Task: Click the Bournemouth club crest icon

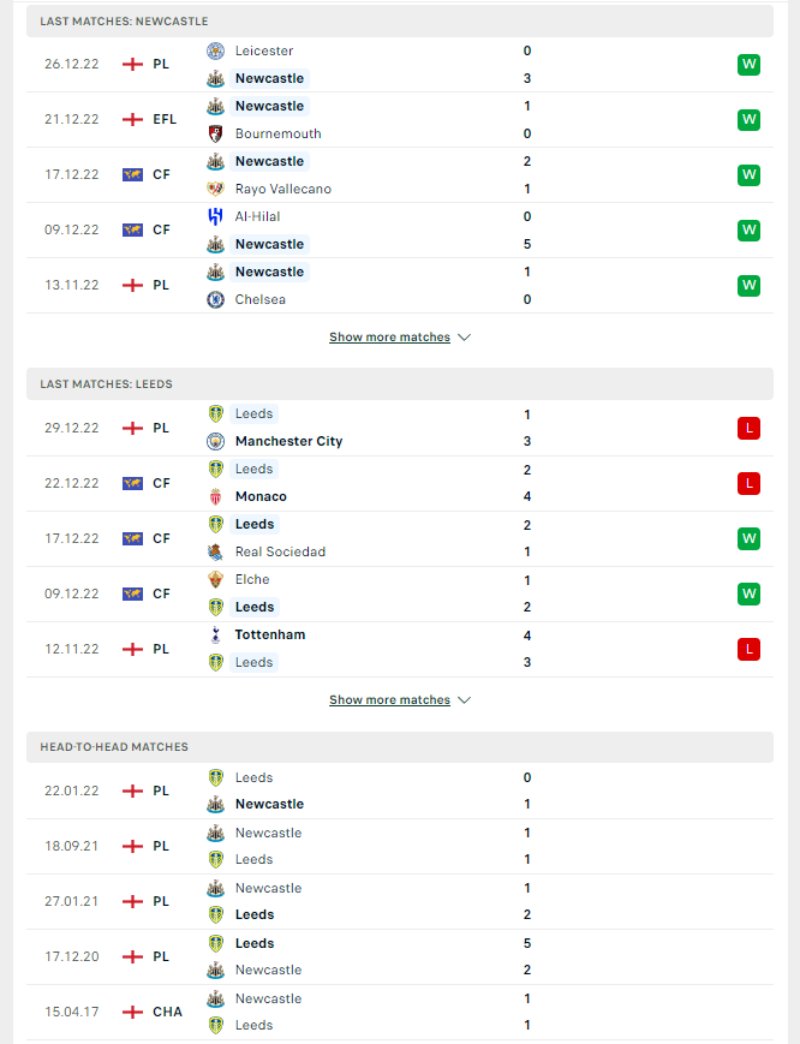Action: 215,133
